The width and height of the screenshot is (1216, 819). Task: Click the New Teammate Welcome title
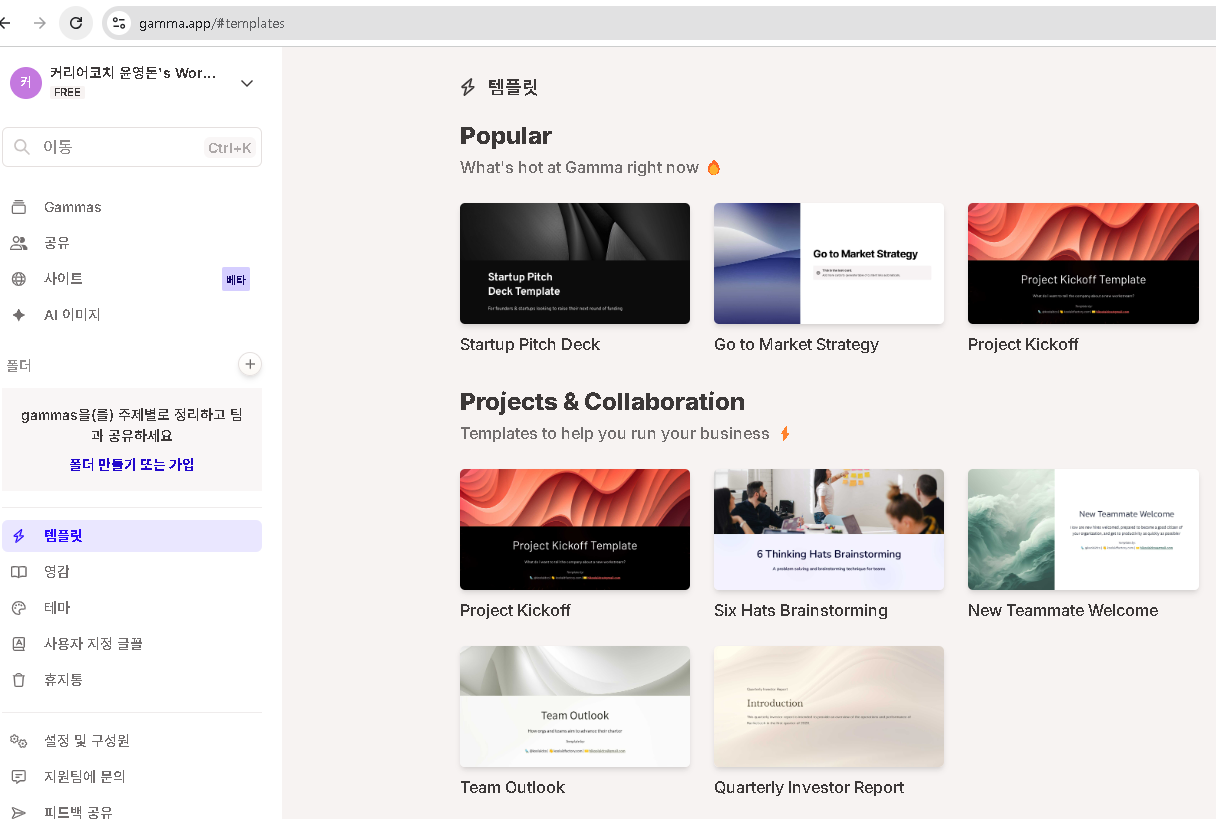pyautogui.click(x=1063, y=610)
